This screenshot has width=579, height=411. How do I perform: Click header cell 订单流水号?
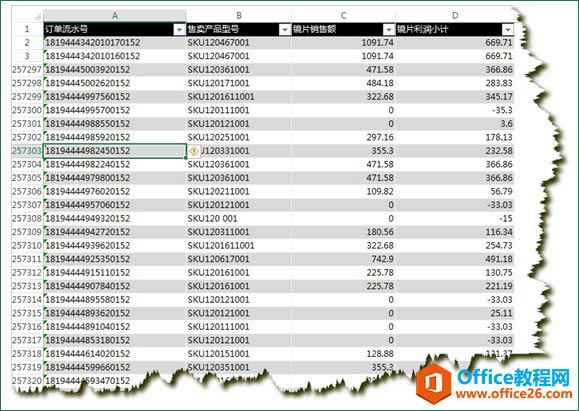[115, 29]
